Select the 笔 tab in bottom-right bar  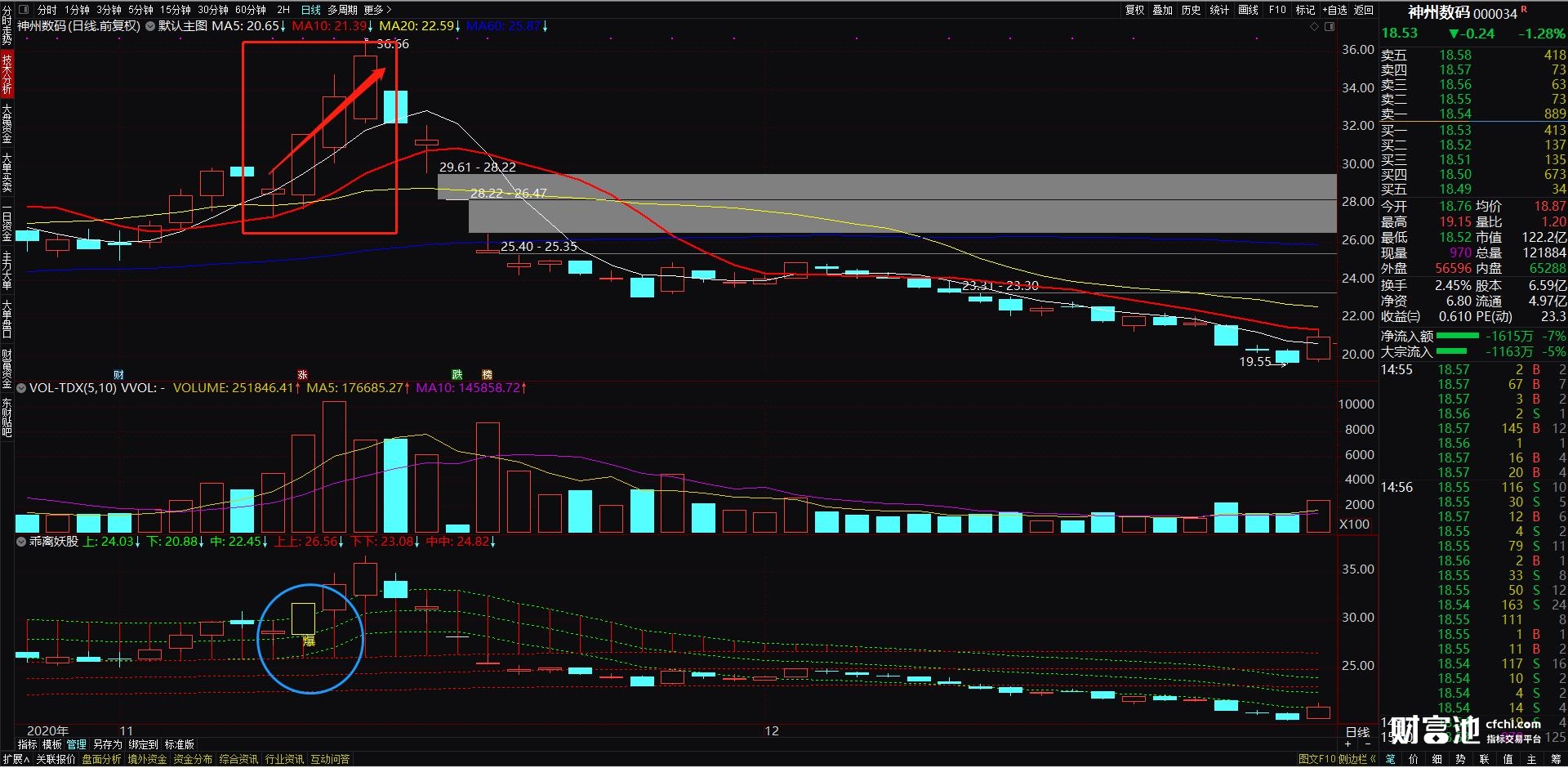(1391, 760)
